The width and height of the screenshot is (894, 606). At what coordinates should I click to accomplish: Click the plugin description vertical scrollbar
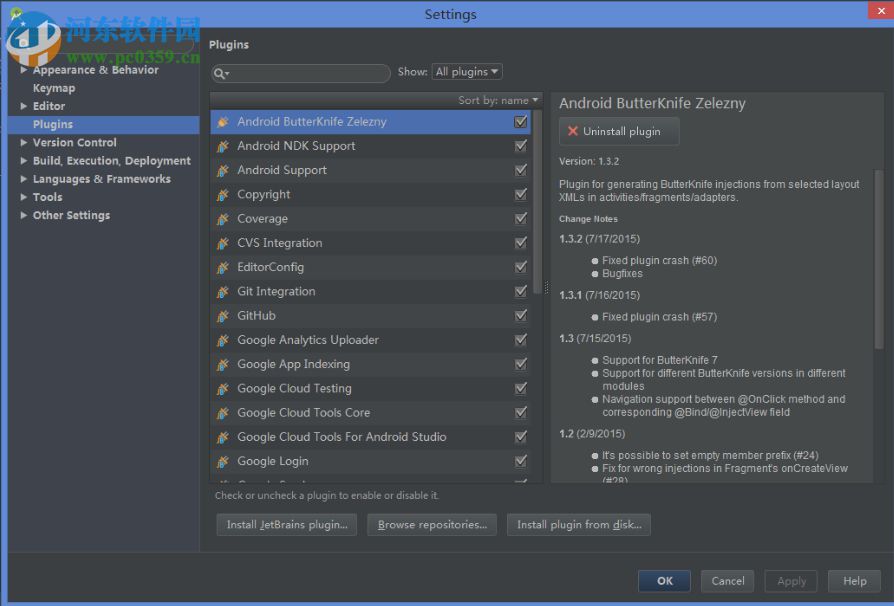(879, 260)
